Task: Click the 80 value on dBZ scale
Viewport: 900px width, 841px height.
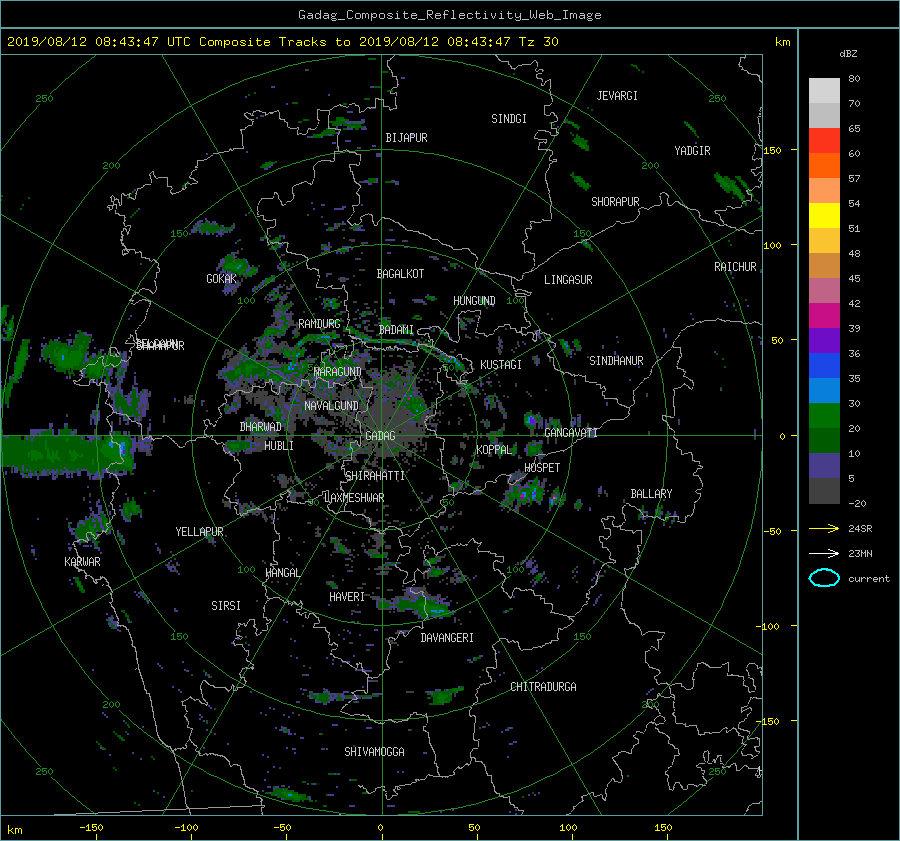Action: [x=854, y=79]
